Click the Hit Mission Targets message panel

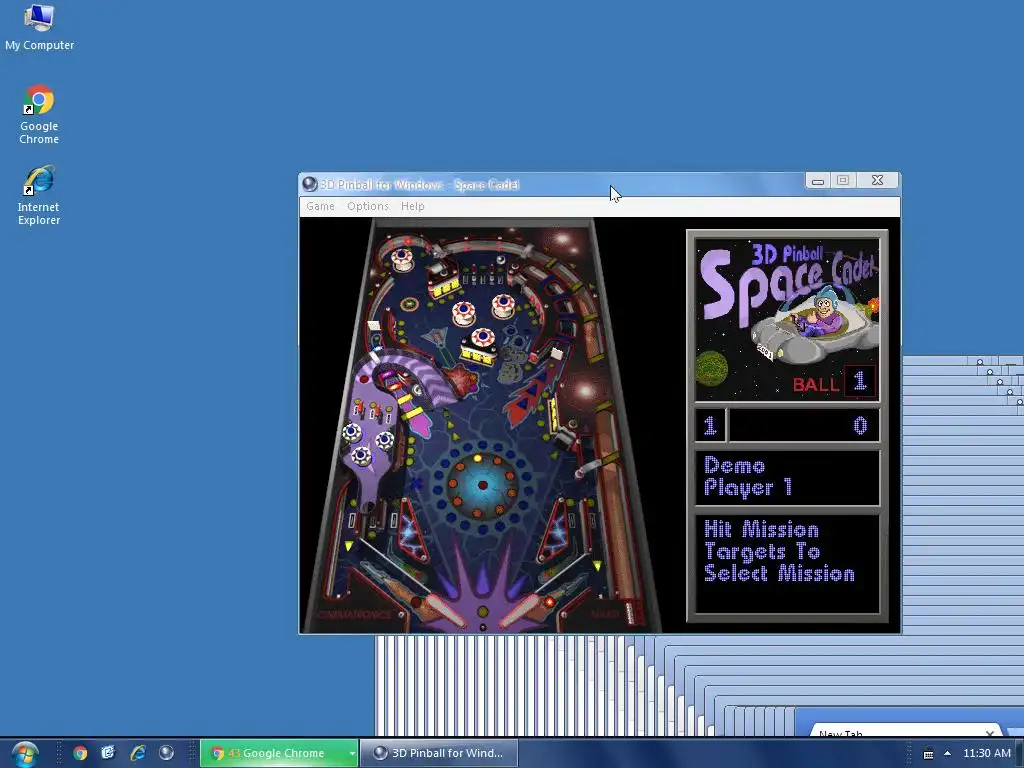787,564
